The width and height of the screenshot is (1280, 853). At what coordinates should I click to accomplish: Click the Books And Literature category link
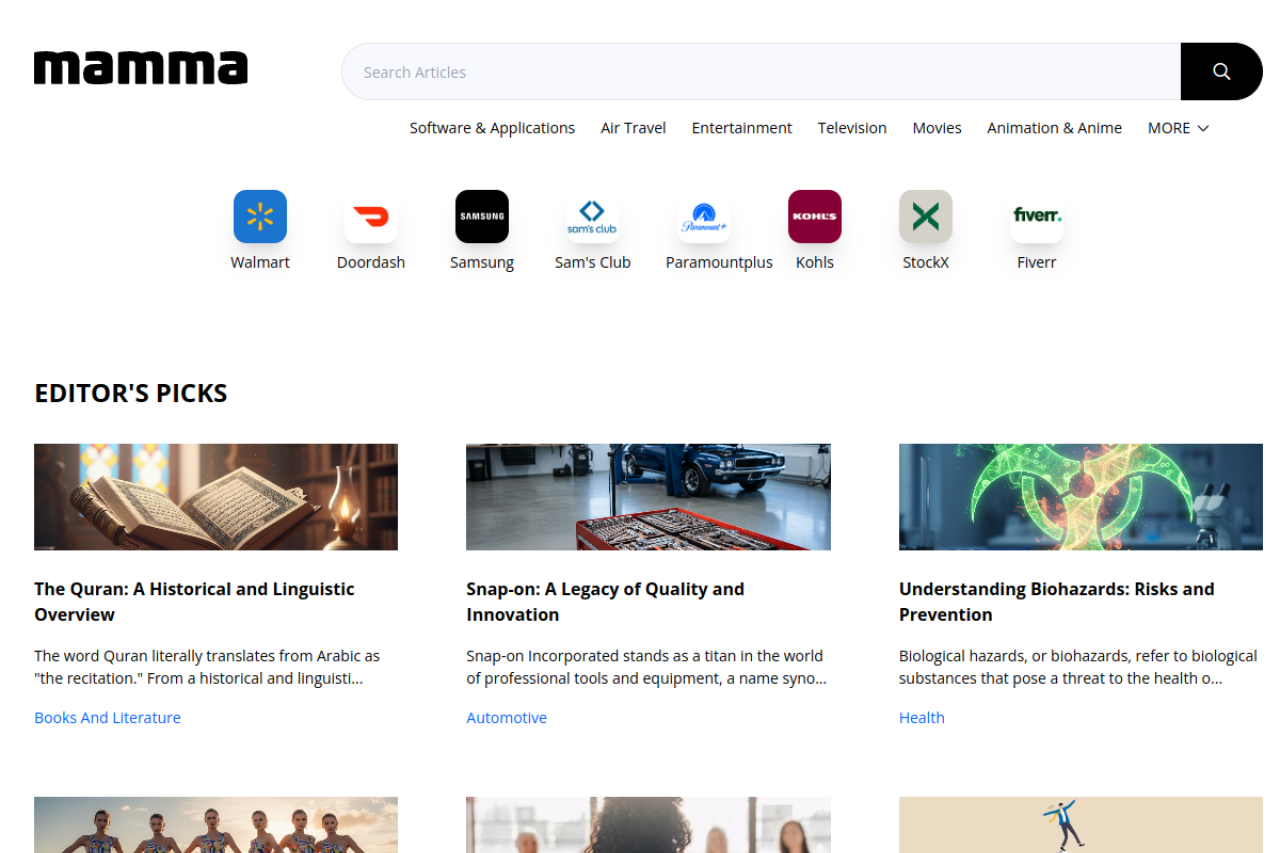pyautogui.click(x=107, y=718)
